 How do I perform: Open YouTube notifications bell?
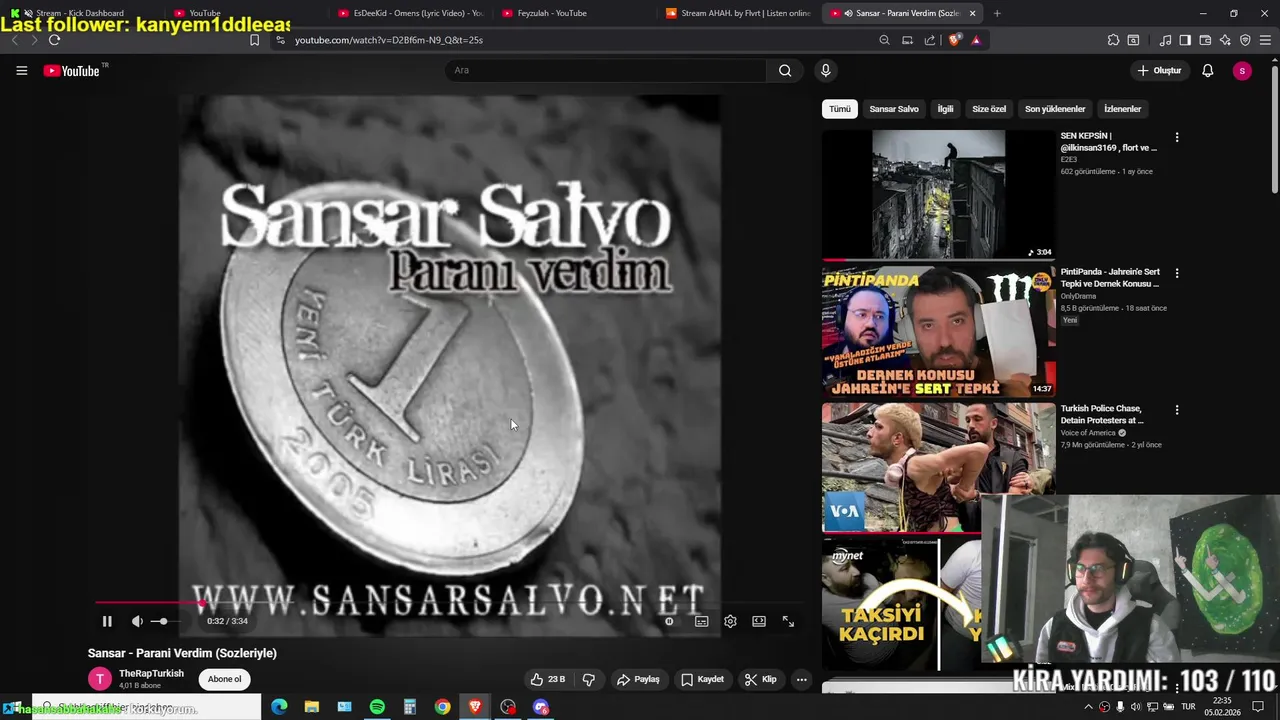[1208, 70]
